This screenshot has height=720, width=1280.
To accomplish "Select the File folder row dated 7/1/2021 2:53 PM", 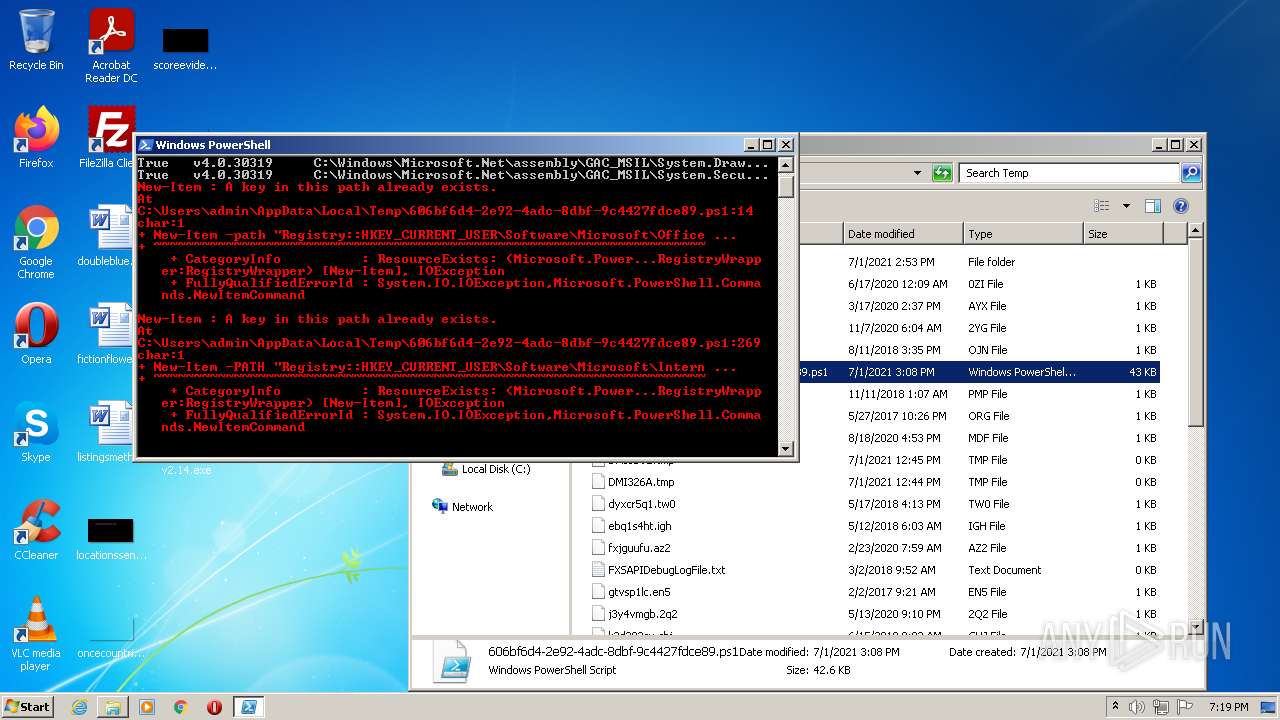I will (979, 262).
